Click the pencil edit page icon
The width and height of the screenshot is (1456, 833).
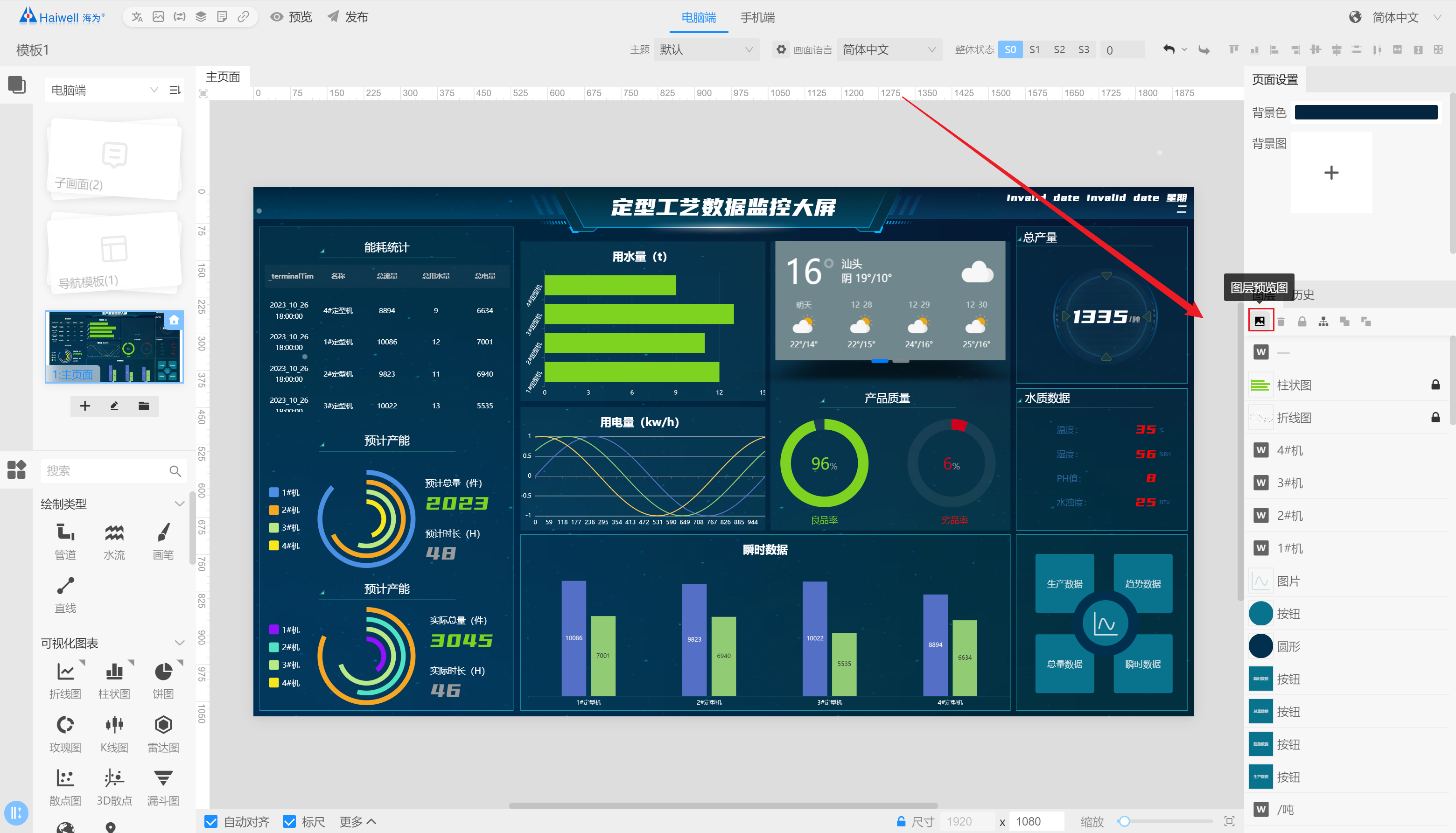(114, 406)
